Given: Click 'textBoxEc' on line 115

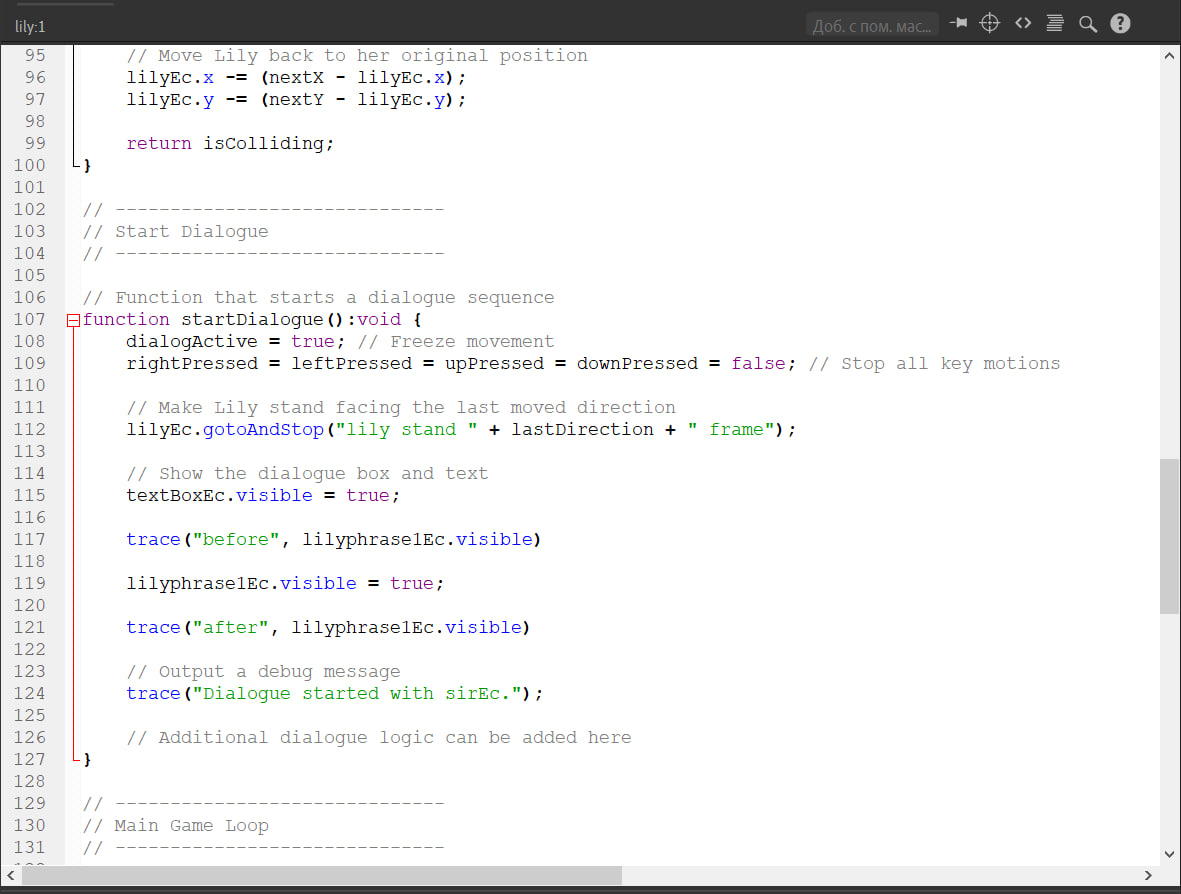Looking at the screenshot, I should tap(175, 496).
